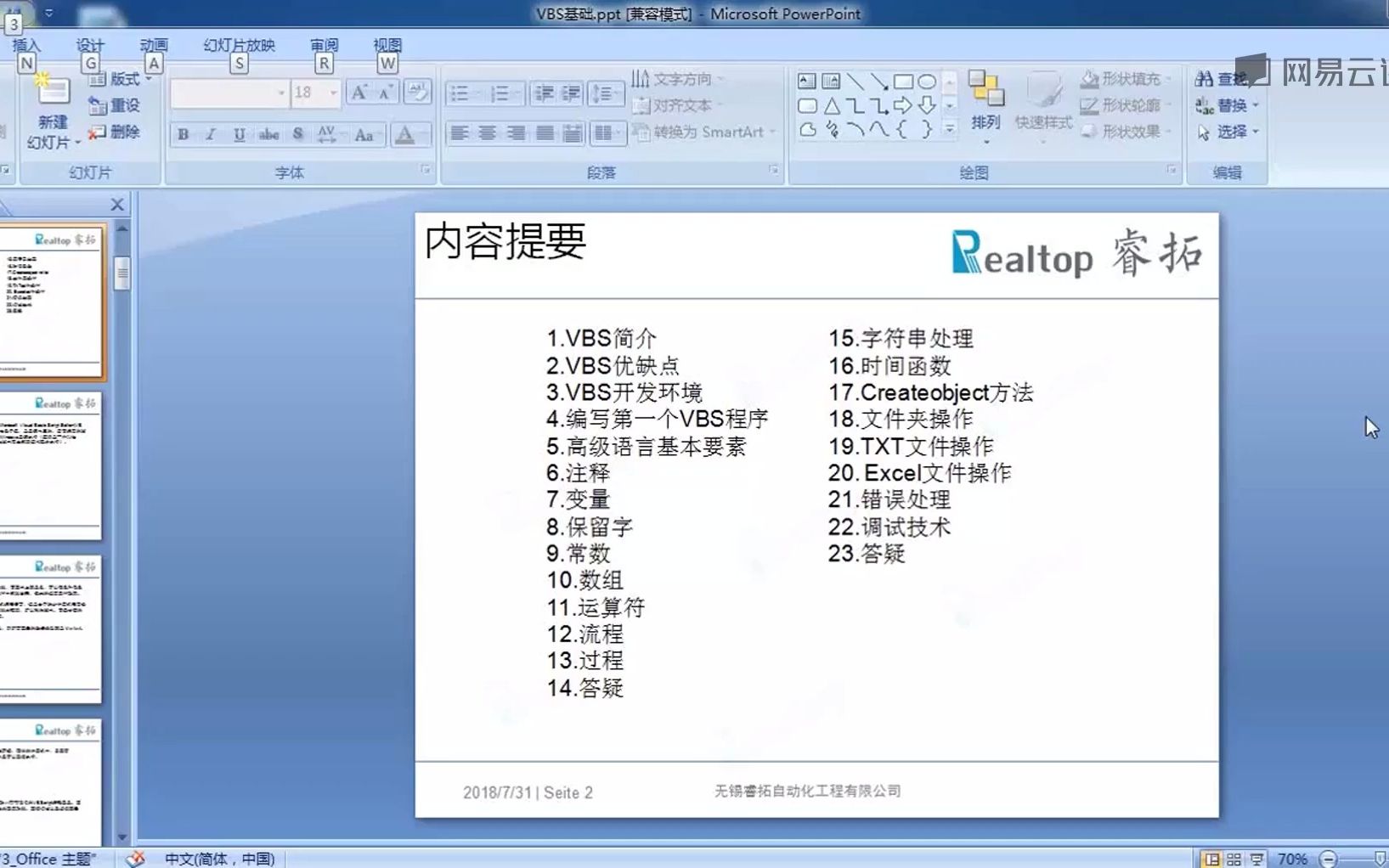Open the Layout (版式) dropdown
The width and height of the screenshot is (1389, 868).
tap(121, 79)
